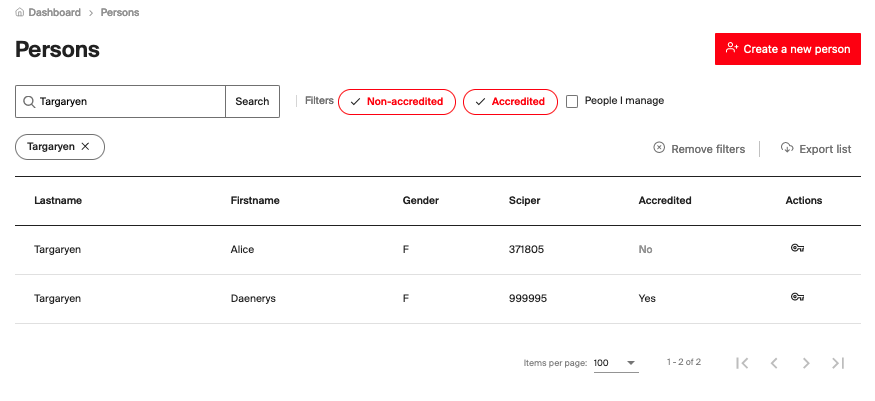Click the key icon for Daenerys Targaryen

click(797, 297)
